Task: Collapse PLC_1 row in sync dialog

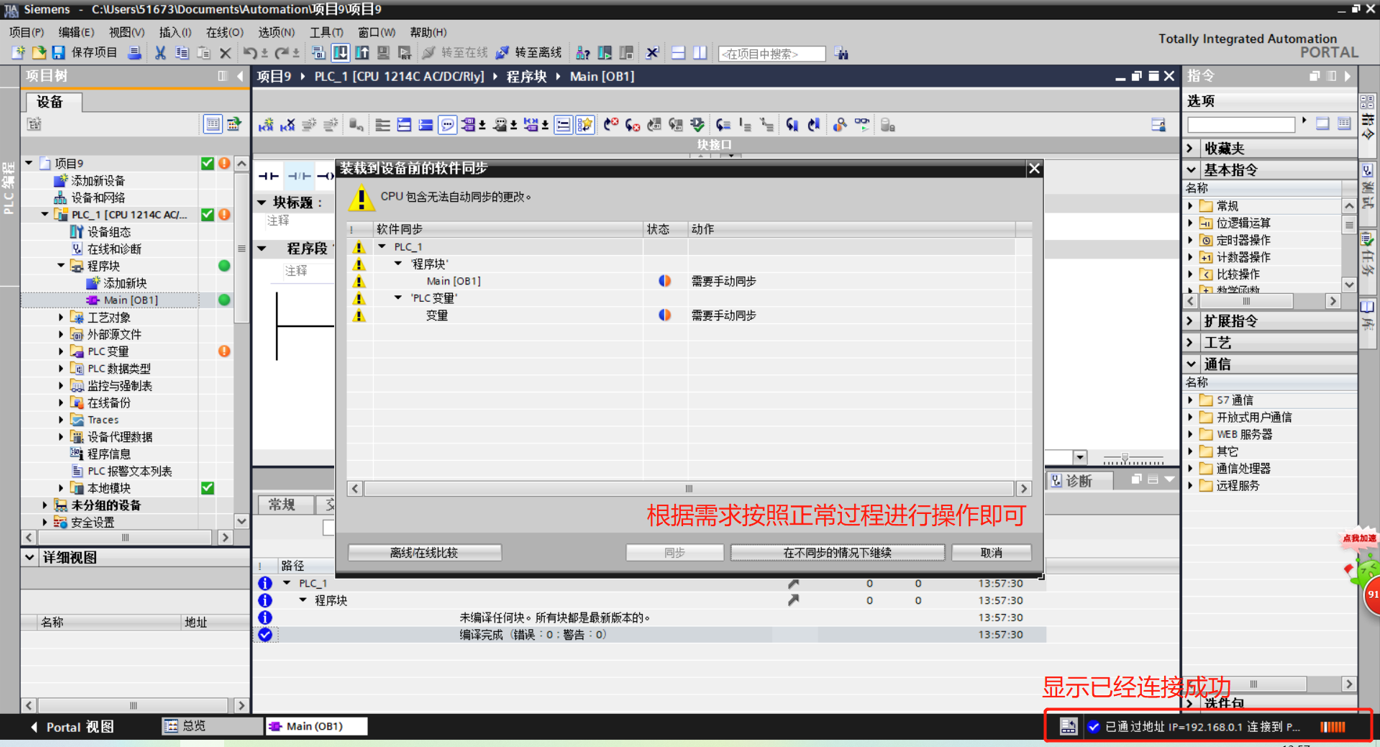Action: 382,247
